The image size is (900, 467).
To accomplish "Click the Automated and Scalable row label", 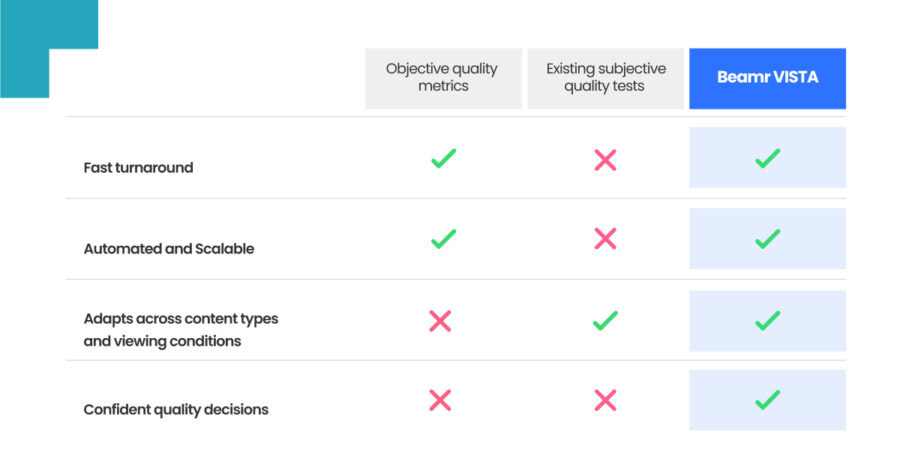I will pos(169,249).
